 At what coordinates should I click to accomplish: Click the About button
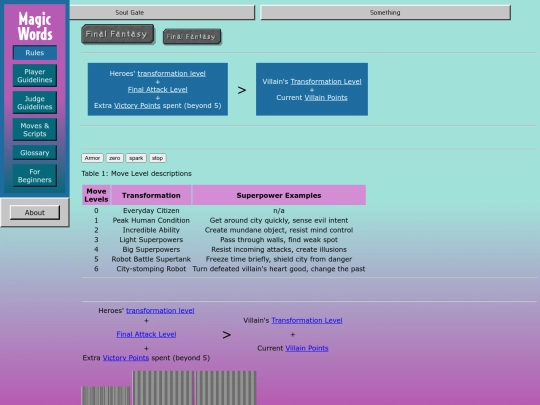[x=35, y=212]
